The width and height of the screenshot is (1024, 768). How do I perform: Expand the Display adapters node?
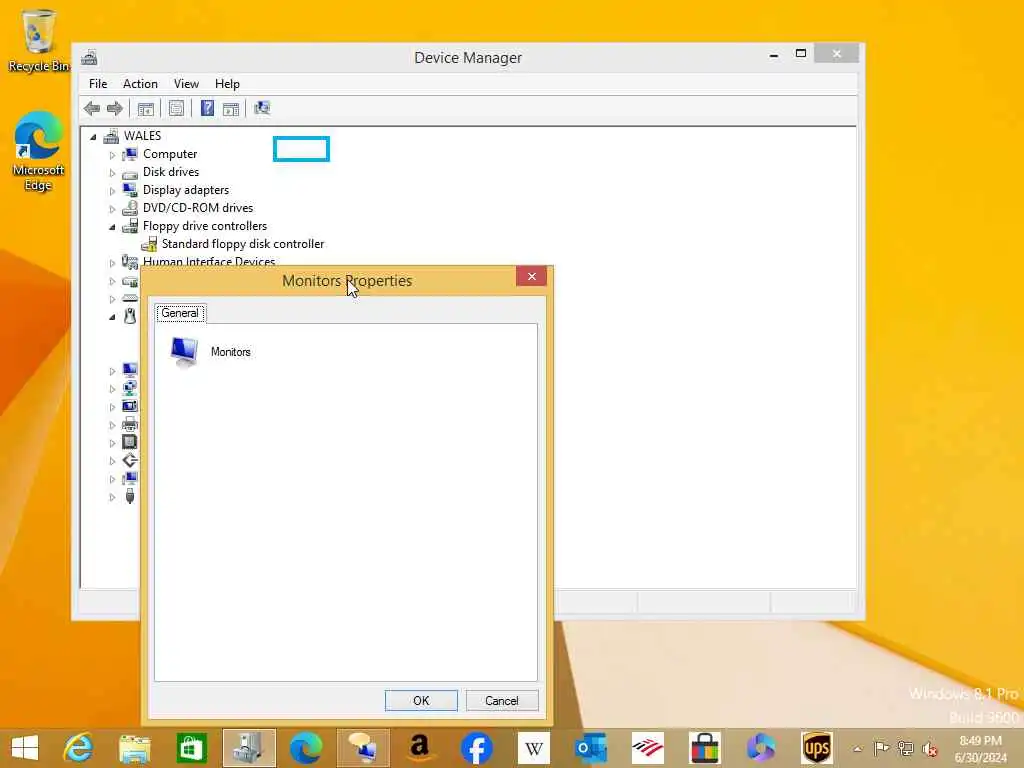point(112,191)
